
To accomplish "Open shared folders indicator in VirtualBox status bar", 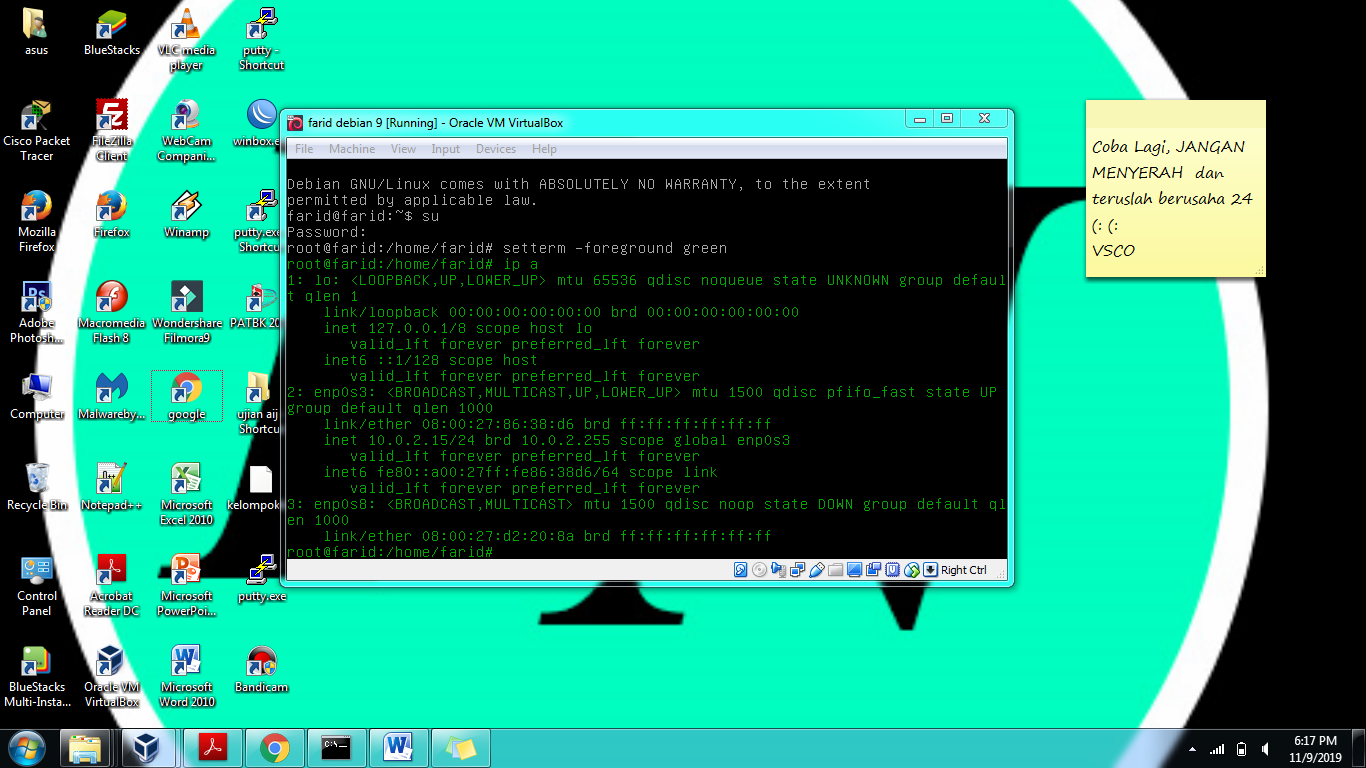I will (x=836, y=570).
